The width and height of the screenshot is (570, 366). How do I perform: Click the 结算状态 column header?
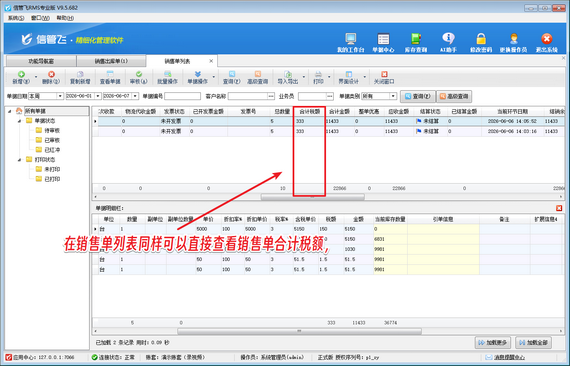click(430, 112)
